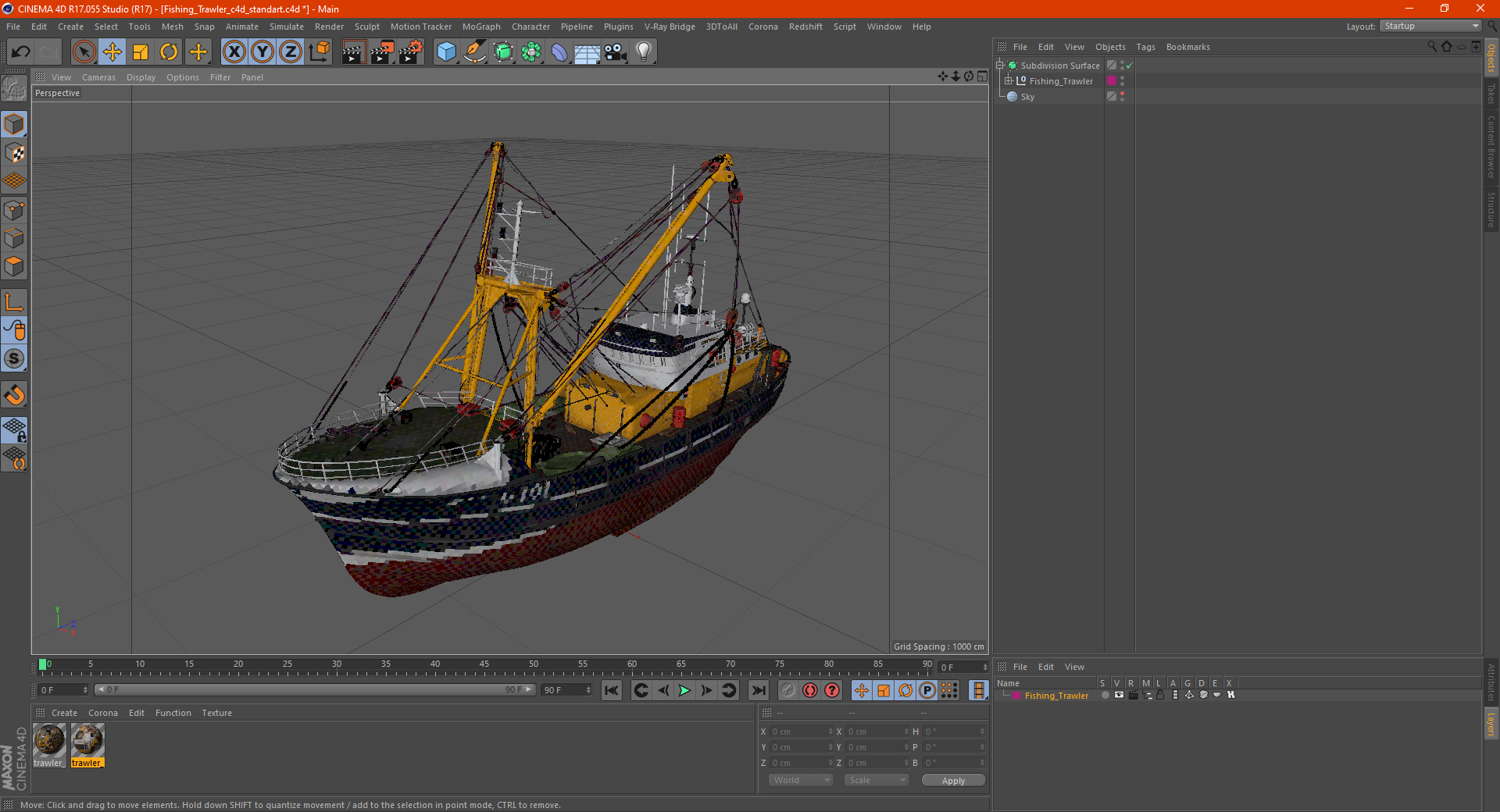The width and height of the screenshot is (1500, 812).
Task: Open the Scale mode dropdown
Action: pyautogui.click(x=876, y=780)
